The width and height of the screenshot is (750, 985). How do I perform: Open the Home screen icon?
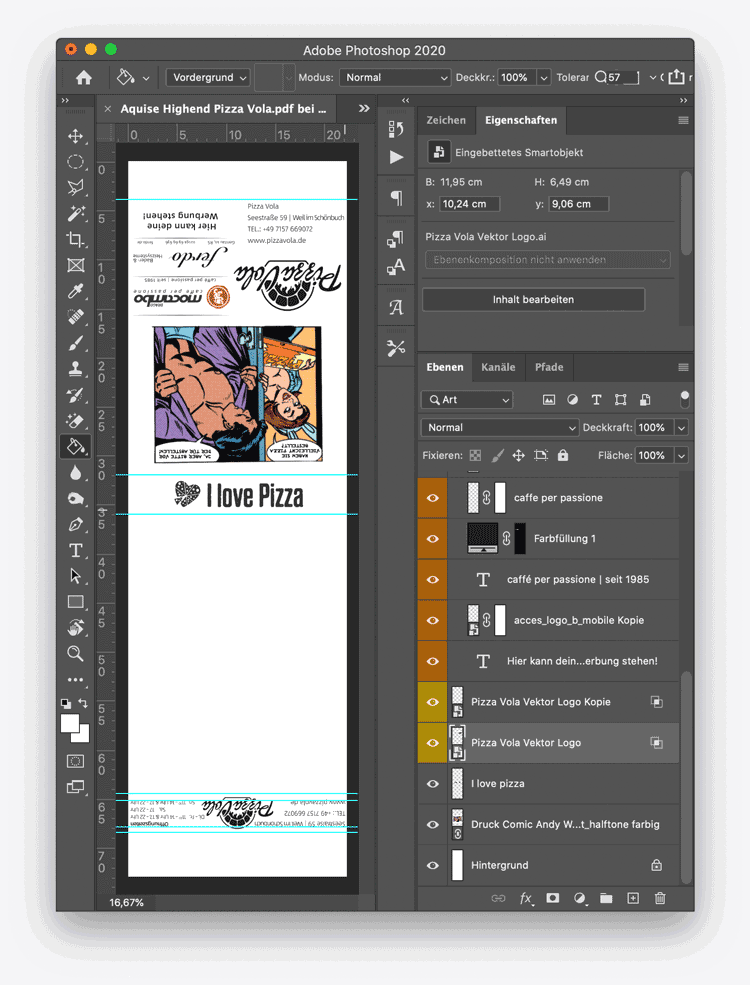[x=84, y=77]
